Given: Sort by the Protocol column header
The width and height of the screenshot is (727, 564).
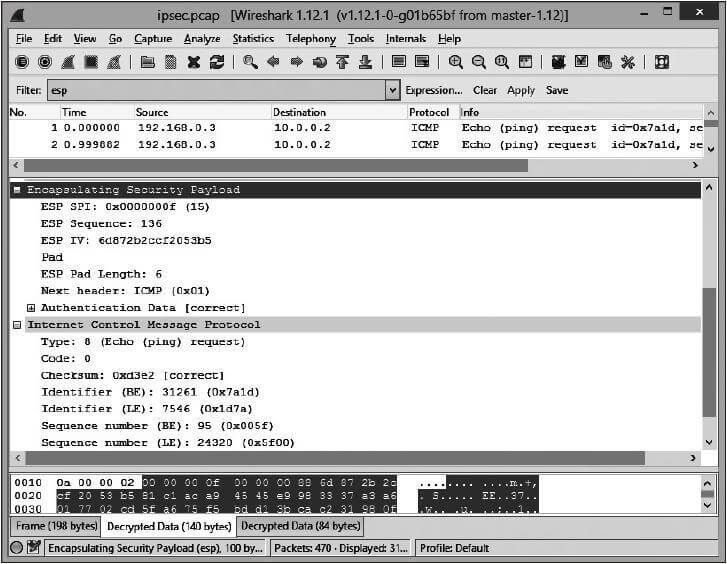Looking at the screenshot, I should [432, 112].
